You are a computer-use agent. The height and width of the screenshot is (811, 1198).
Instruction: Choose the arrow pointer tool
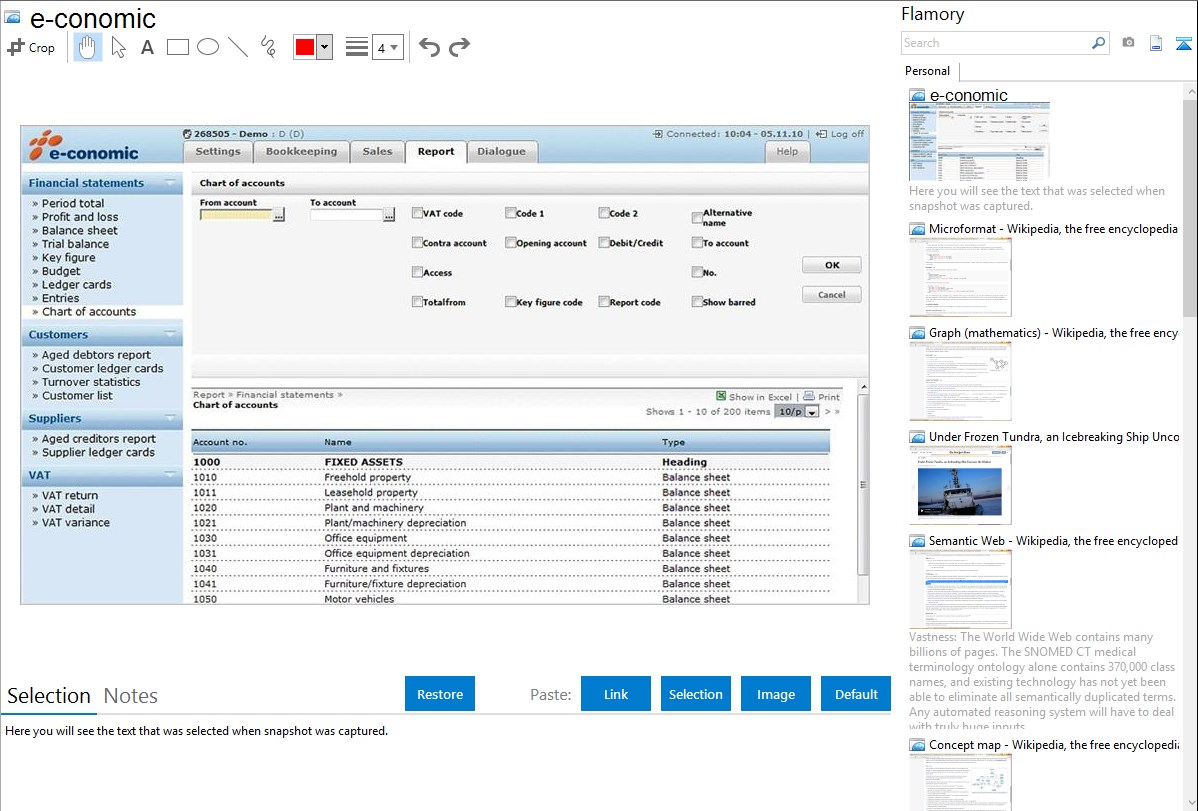click(x=118, y=47)
